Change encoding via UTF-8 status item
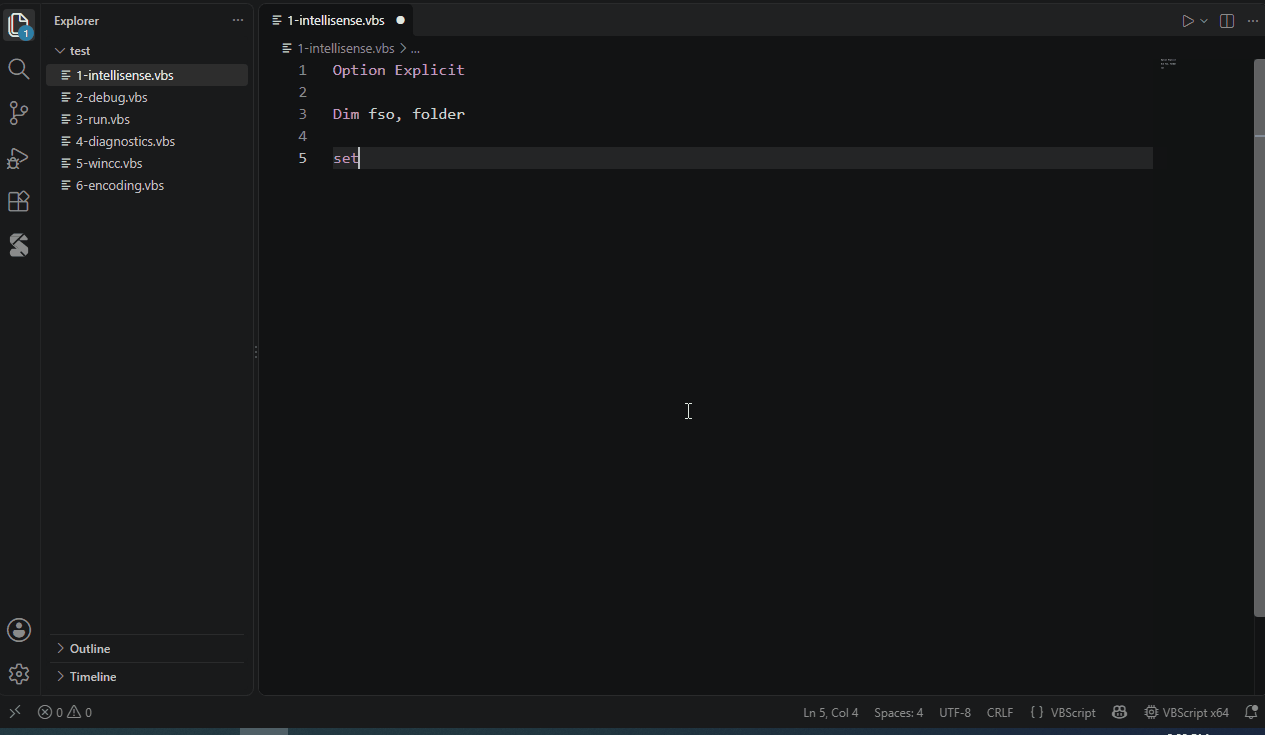Image resolution: width=1265 pixels, height=735 pixels. point(955,713)
